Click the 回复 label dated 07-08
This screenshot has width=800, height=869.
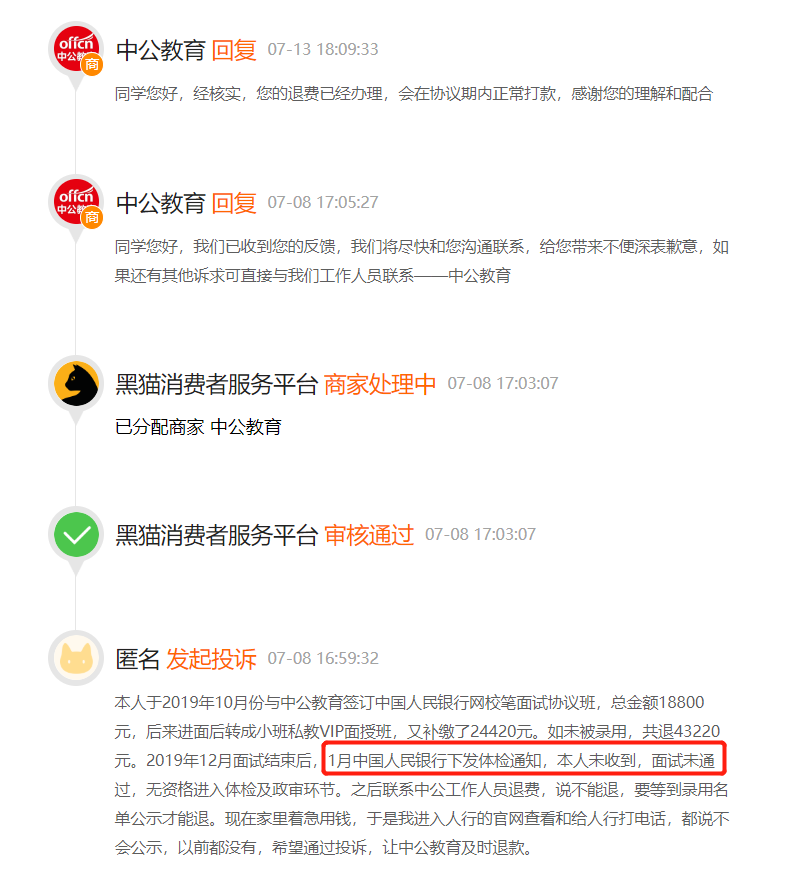pyautogui.click(x=234, y=203)
